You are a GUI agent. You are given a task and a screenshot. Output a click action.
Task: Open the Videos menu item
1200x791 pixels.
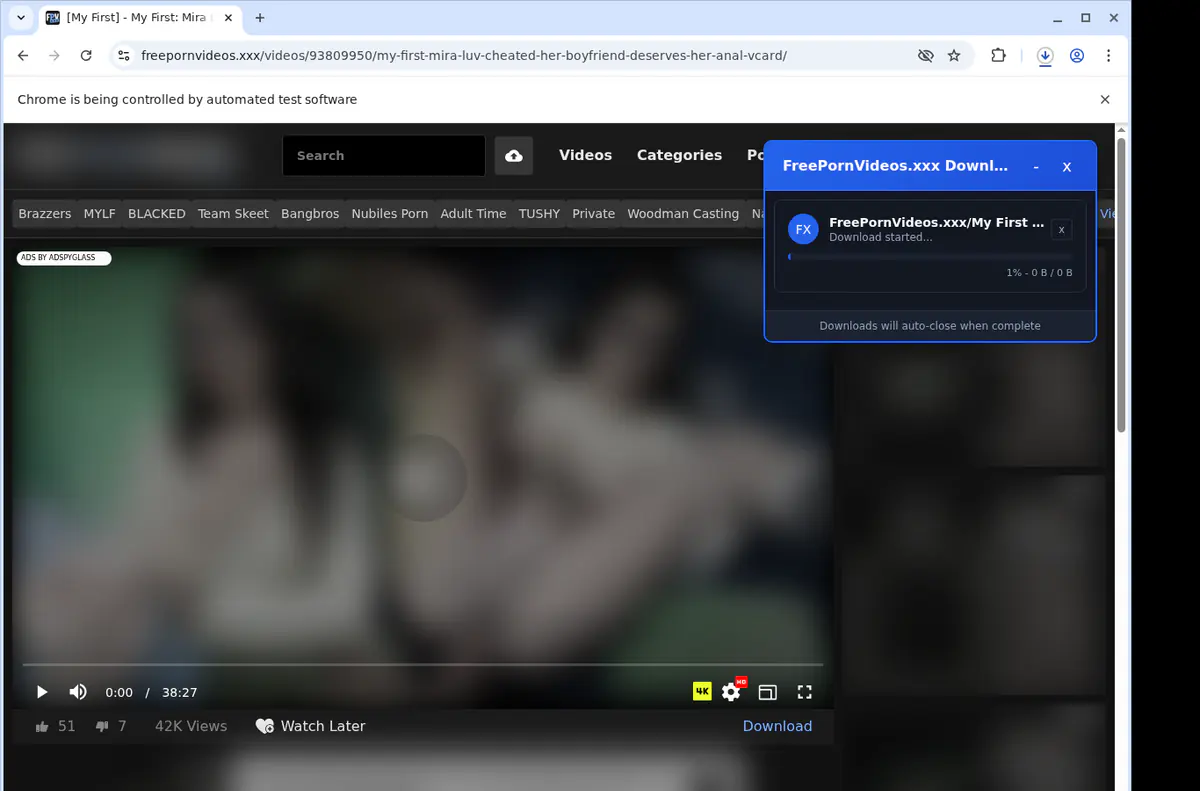585,155
